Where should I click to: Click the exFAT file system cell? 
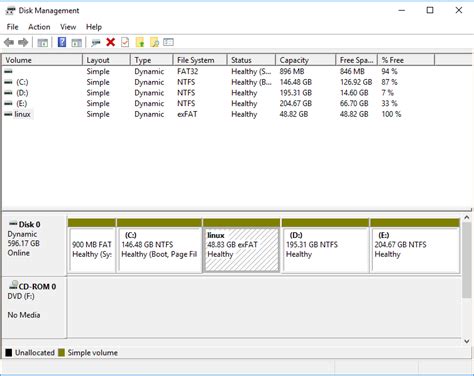(x=187, y=114)
